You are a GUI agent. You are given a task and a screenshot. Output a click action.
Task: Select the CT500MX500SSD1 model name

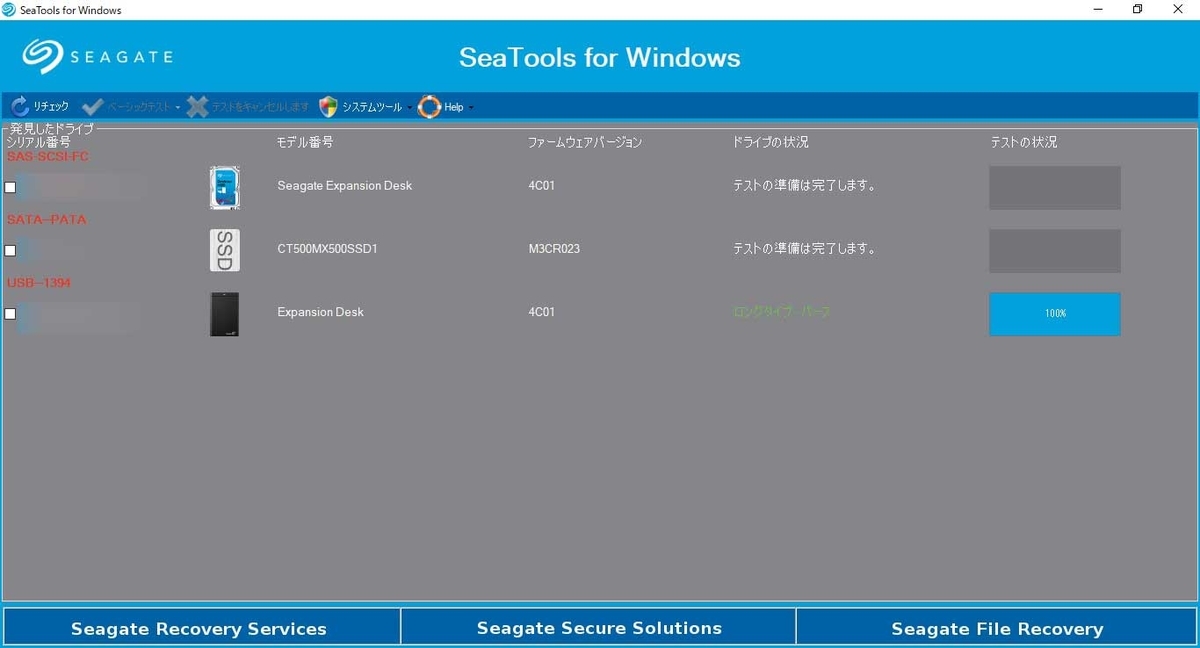(x=327, y=249)
